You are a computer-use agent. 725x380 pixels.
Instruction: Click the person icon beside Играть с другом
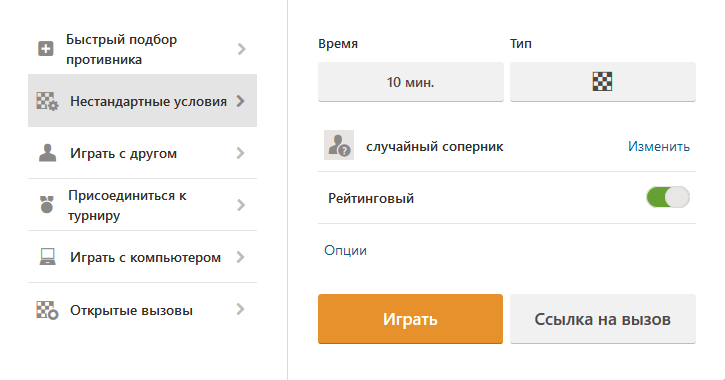click(x=47, y=153)
